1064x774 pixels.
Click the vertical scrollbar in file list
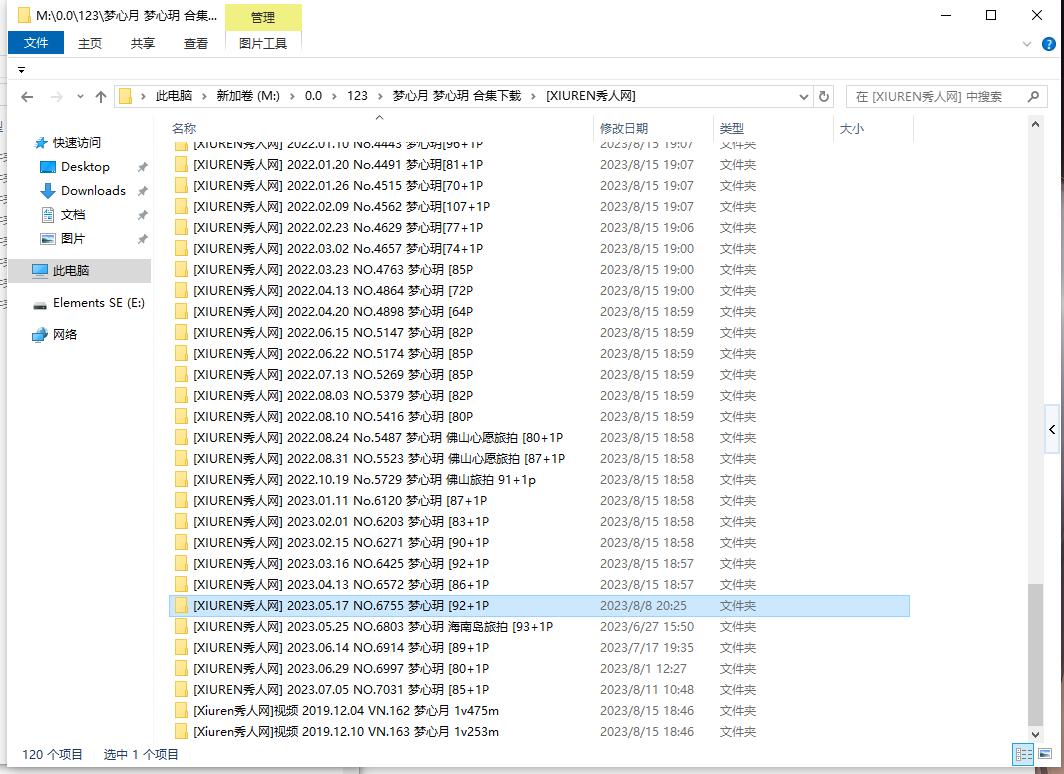(x=1034, y=650)
